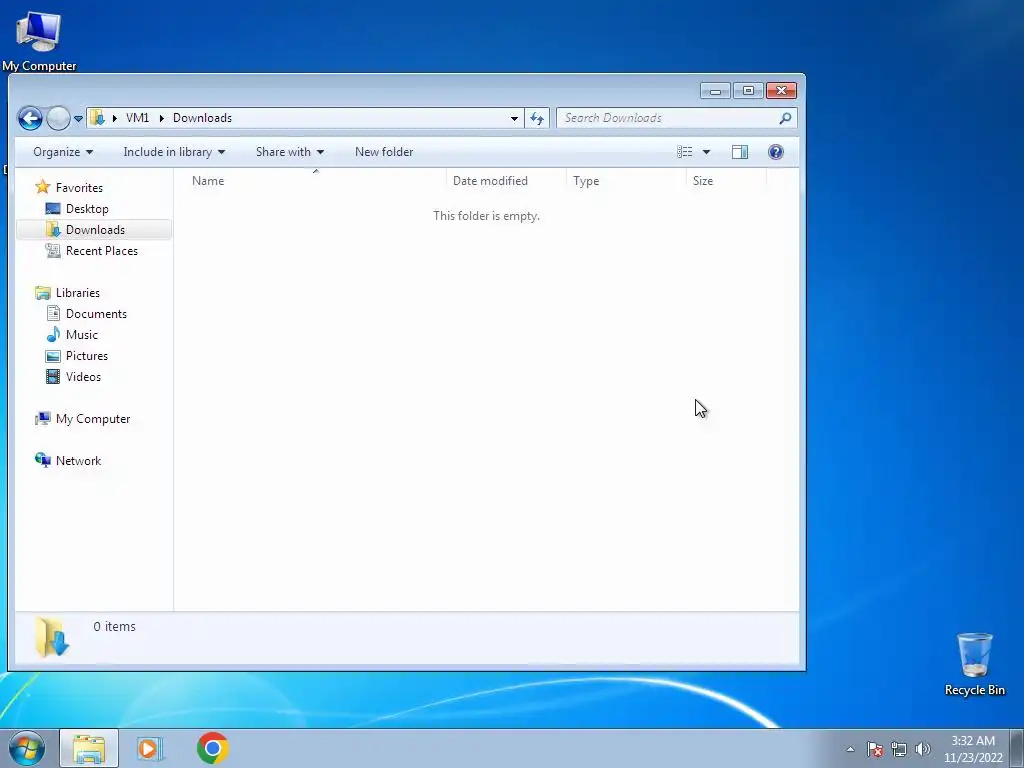The width and height of the screenshot is (1024, 768).
Task: Open Downloads in Favorites
Action: [95, 230]
